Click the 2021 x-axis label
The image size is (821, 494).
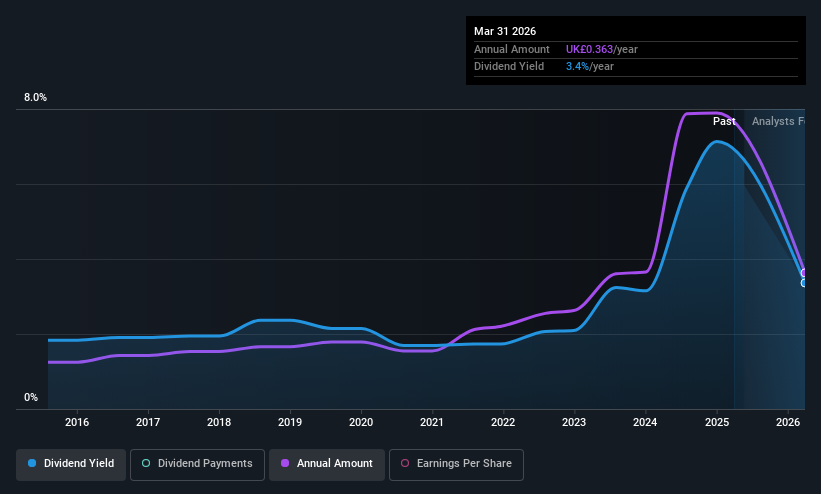click(x=432, y=422)
